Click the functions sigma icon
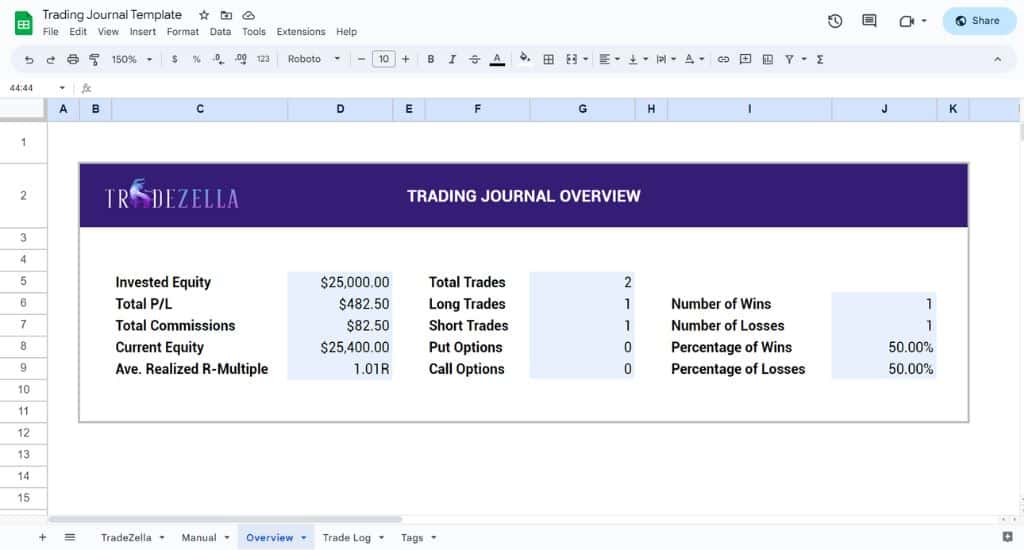Screen dimensions: 1024x550 coord(820,59)
